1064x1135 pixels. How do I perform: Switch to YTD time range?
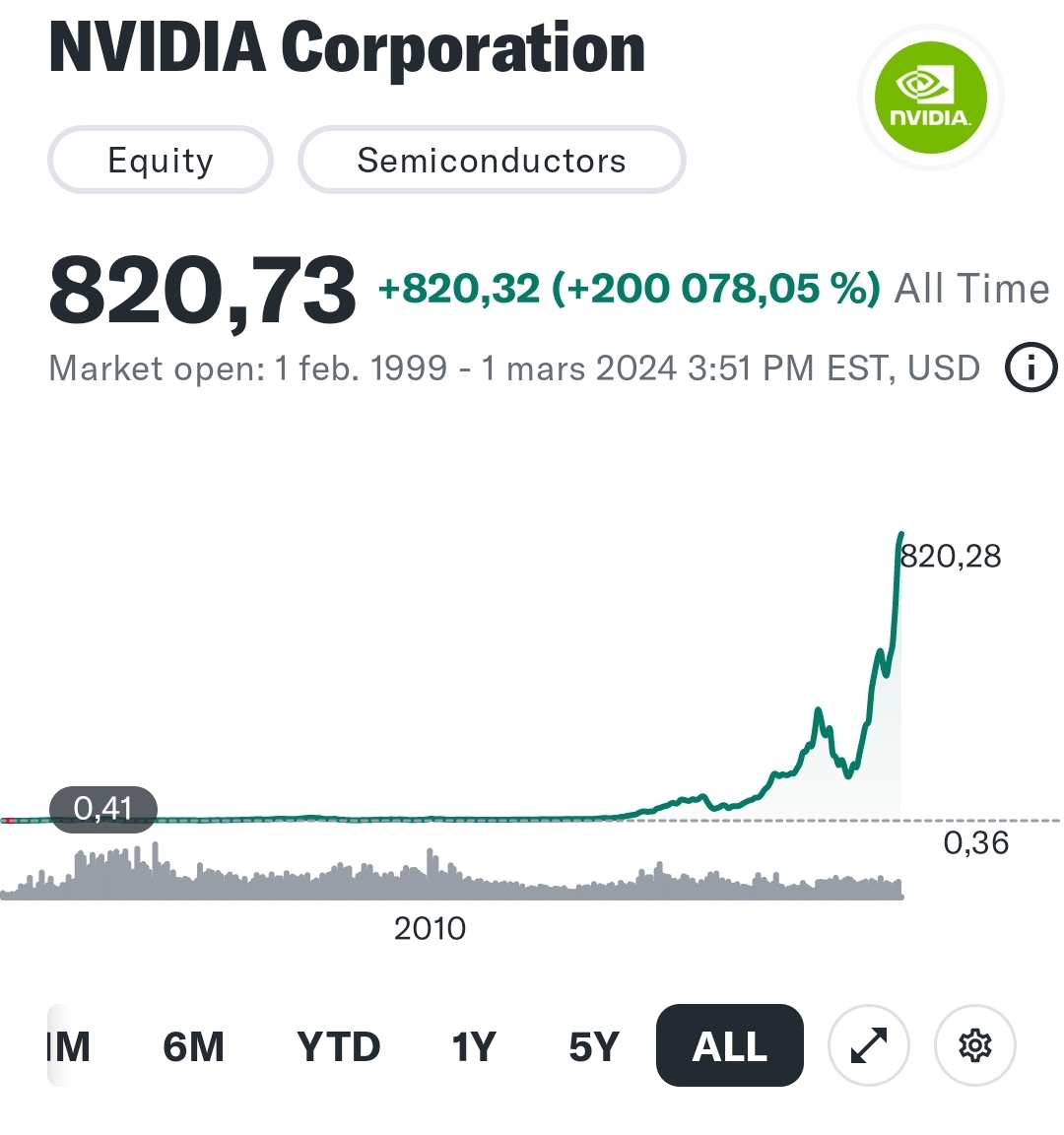click(338, 1046)
